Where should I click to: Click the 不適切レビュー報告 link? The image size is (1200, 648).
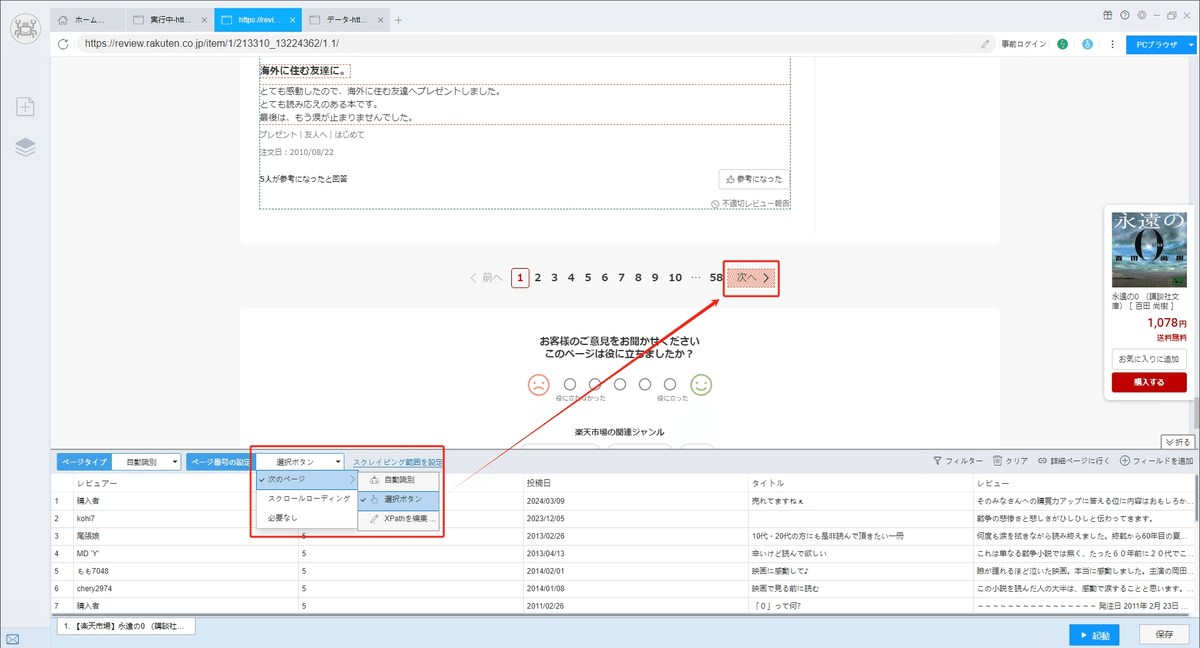pos(750,203)
